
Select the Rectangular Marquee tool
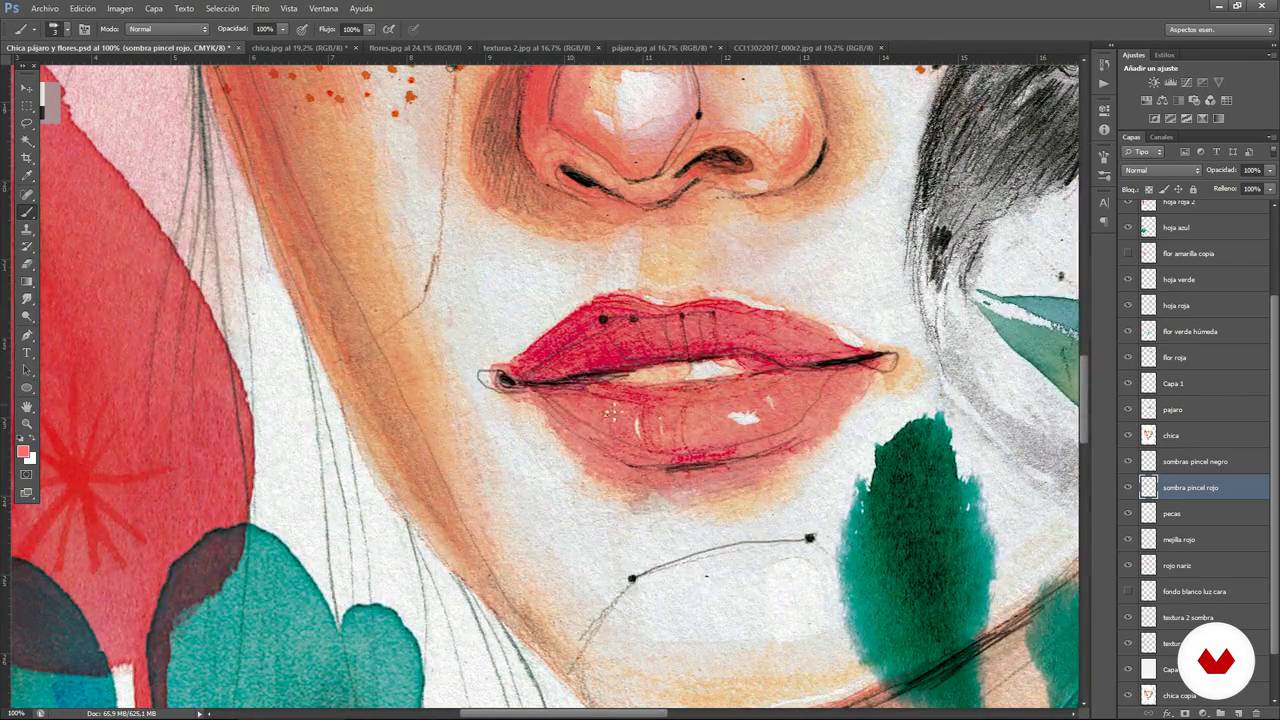coord(27,106)
